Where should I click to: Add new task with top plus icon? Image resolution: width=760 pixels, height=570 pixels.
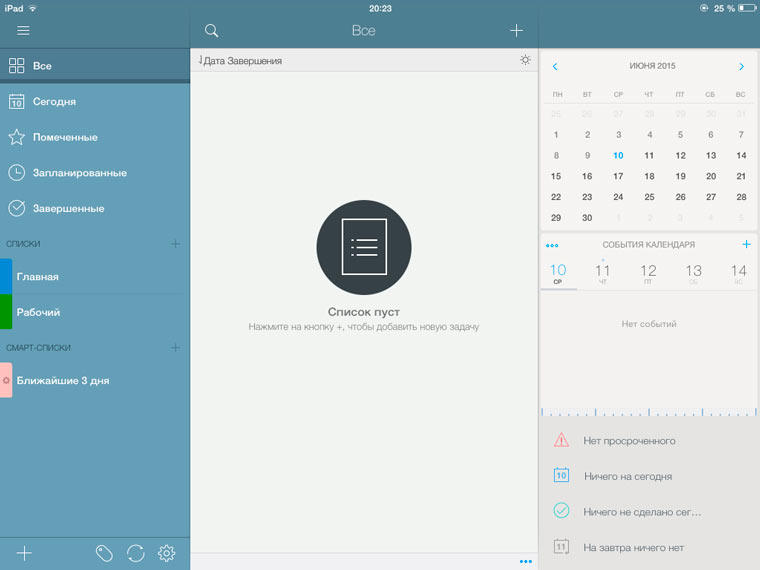(x=516, y=31)
